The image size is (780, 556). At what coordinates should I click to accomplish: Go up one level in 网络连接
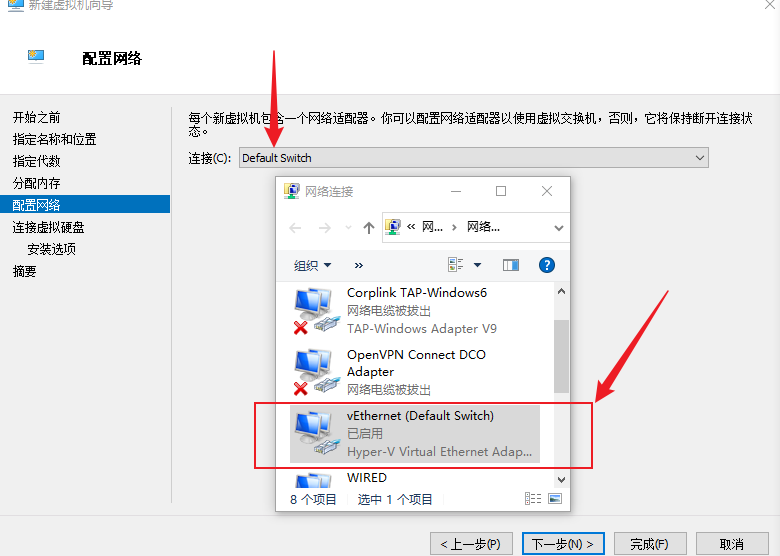369,228
